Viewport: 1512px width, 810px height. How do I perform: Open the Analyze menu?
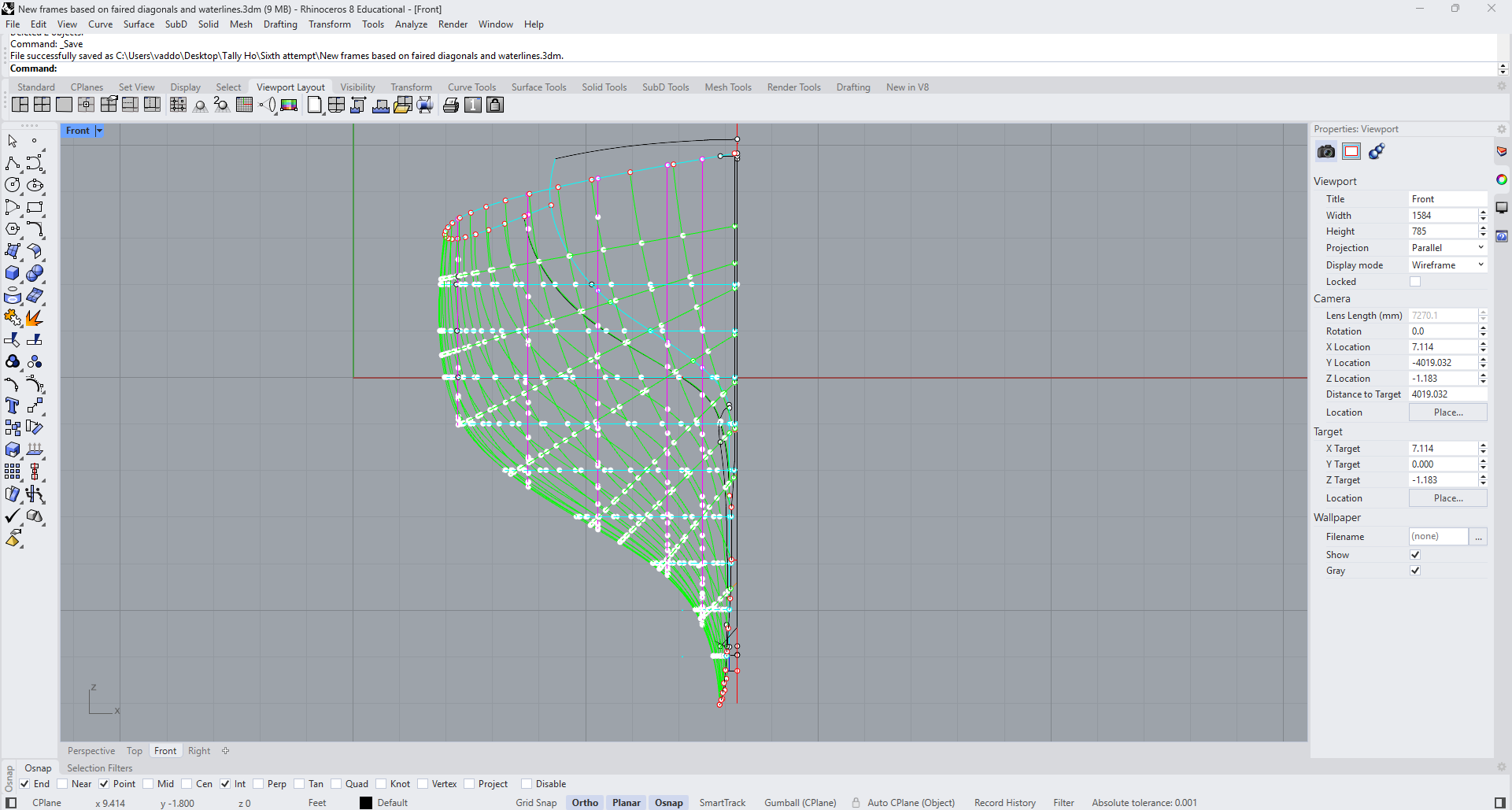(411, 24)
